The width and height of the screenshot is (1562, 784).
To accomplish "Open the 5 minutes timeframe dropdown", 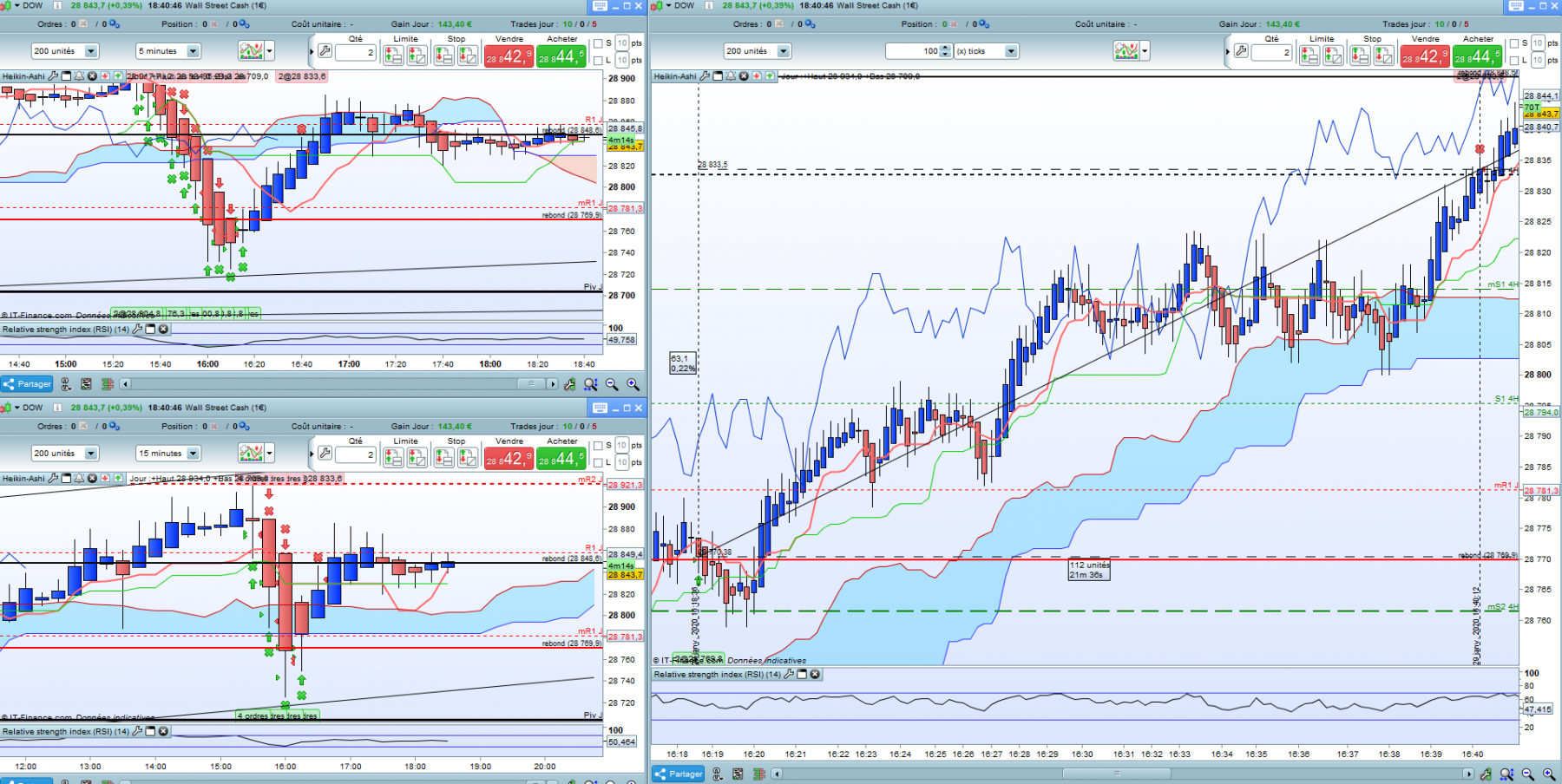I will pyautogui.click(x=168, y=51).
